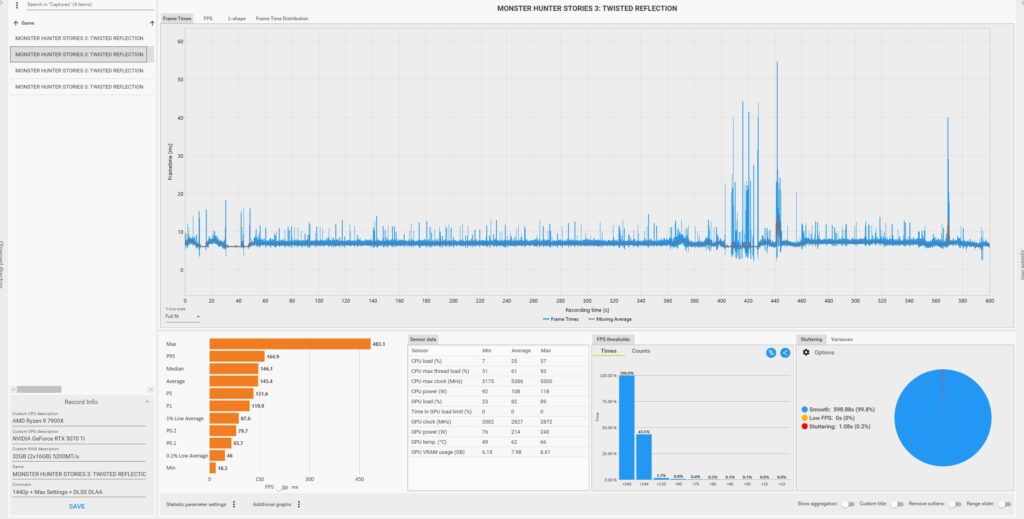Image resolution: width=1024 pixels, height=519 pixels.
Task: Click the CPU load (%) sensor row
Action: click(x=498, y=360)
